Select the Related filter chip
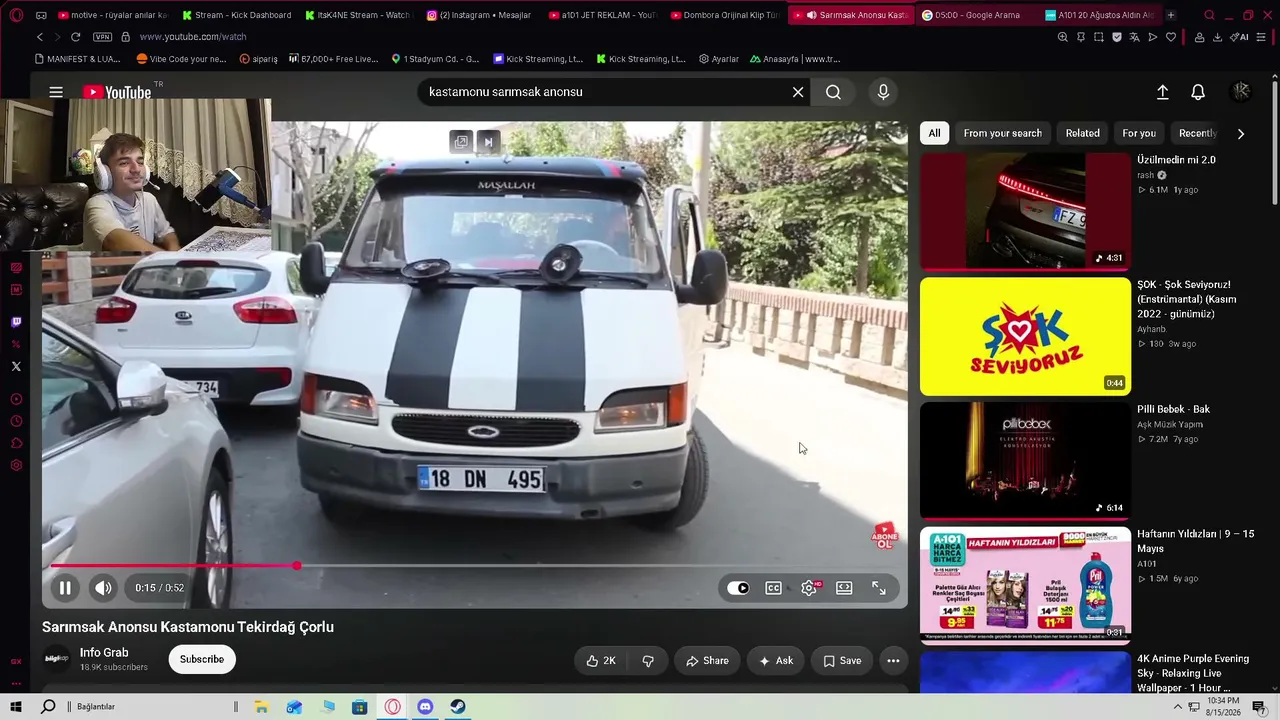Viewport: 1280px width, 720px height. (1082, 133)
